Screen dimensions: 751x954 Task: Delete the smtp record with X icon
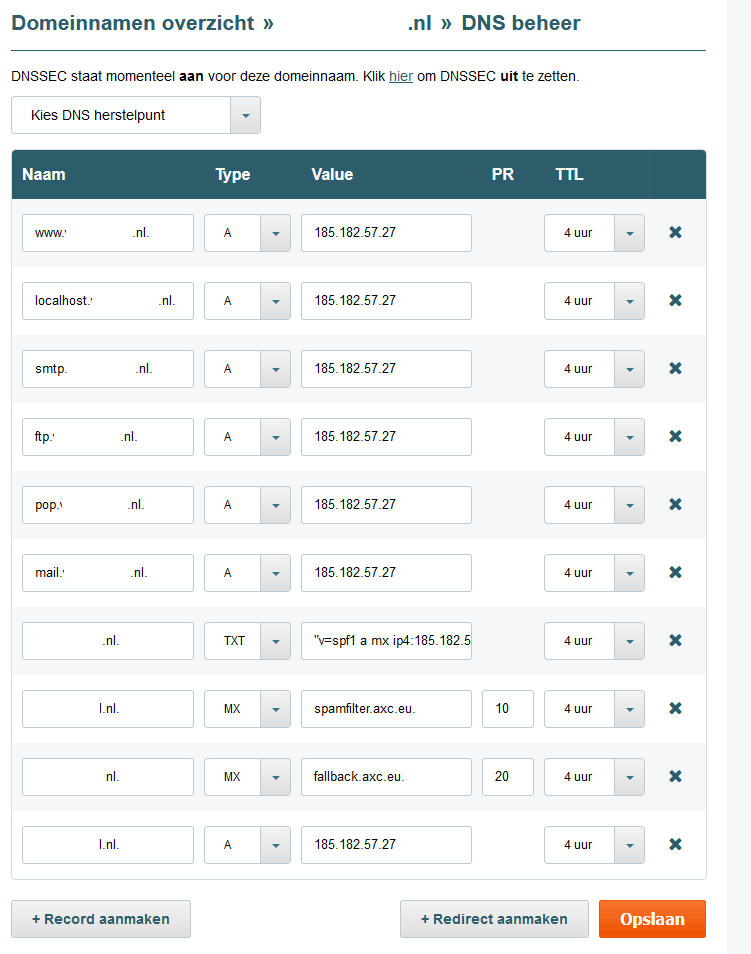tap(675, 368)
